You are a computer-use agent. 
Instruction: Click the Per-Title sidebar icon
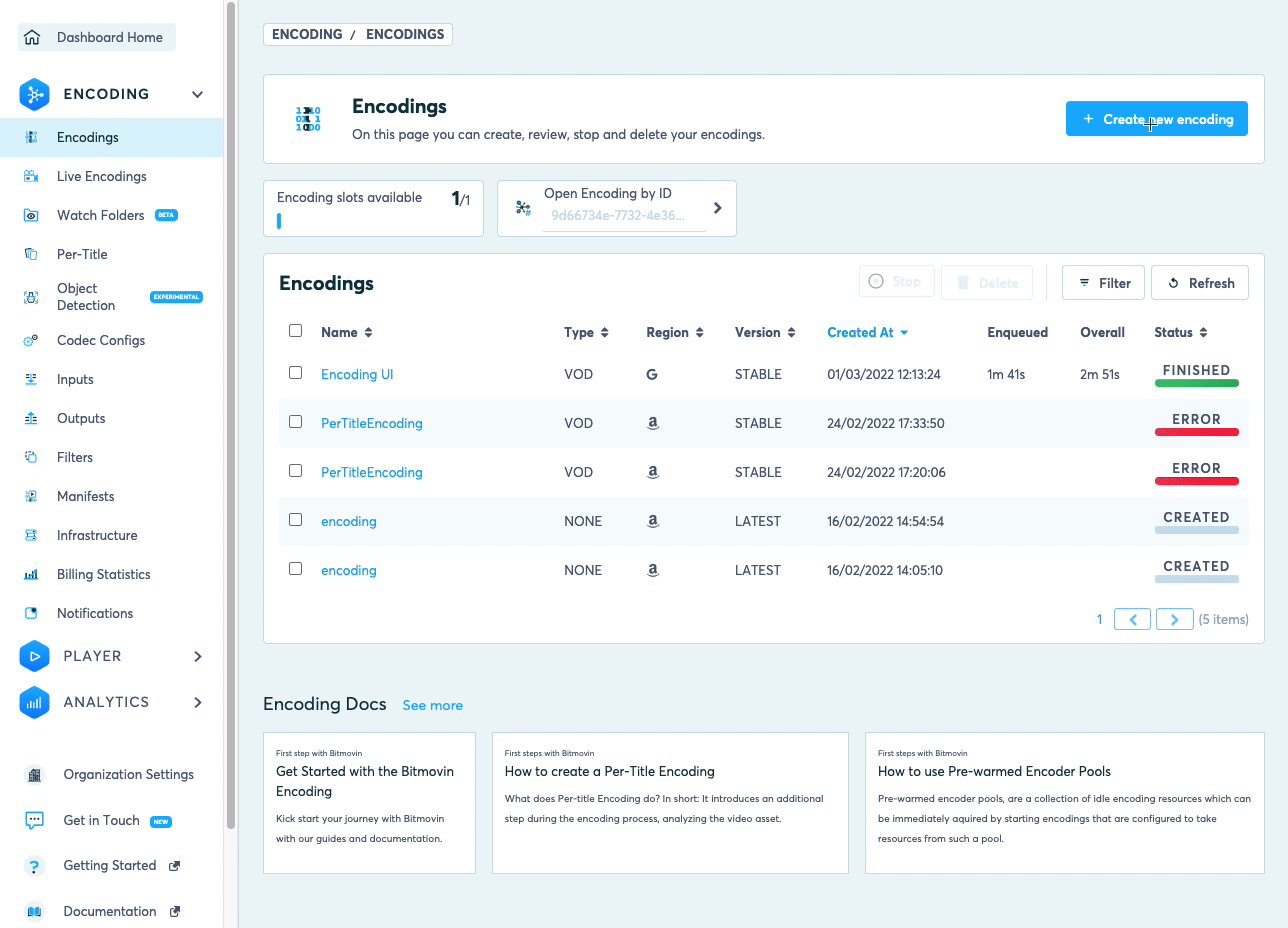(31, 254)
